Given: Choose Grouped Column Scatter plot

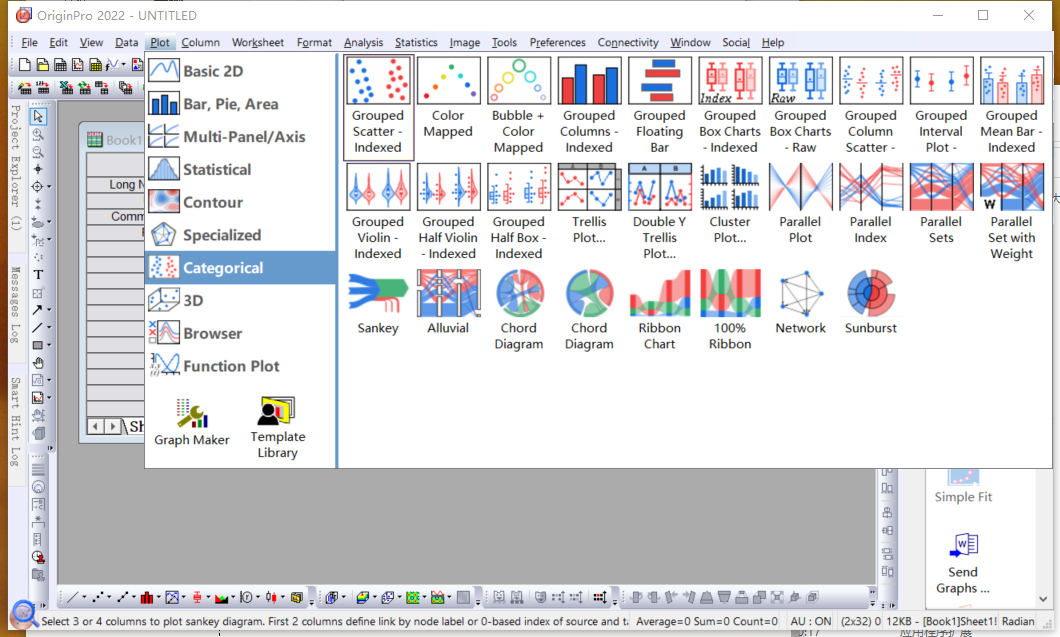Looking at the screenshot, I should click(x=870, y=107).
